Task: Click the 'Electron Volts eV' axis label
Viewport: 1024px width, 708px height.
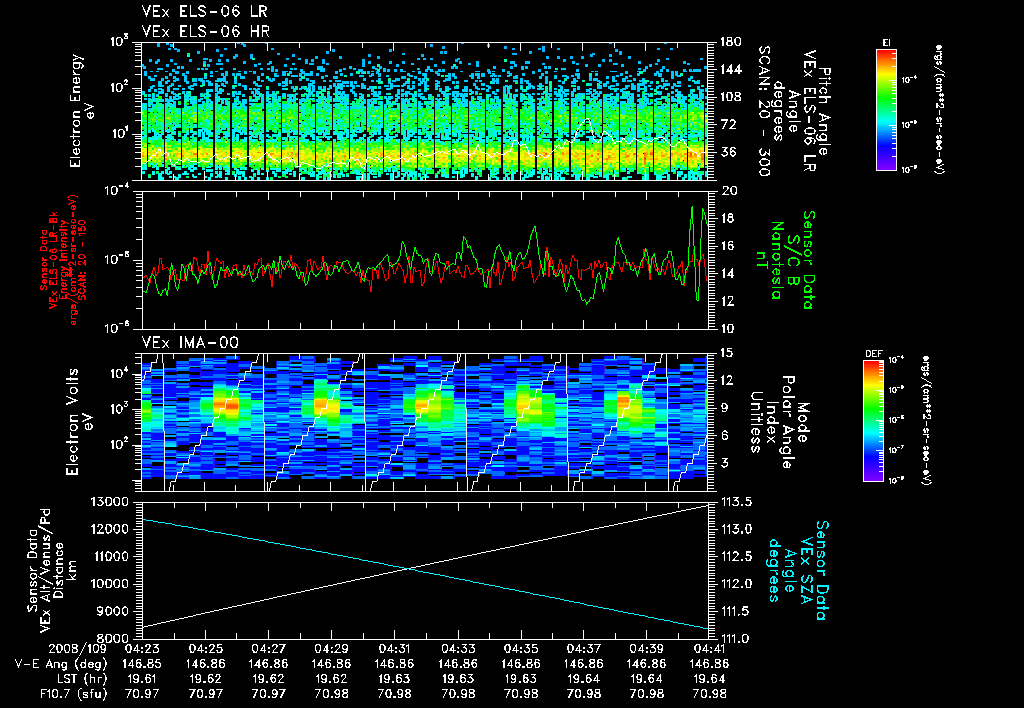Action: pyautogui.click(x=78, y=421)
